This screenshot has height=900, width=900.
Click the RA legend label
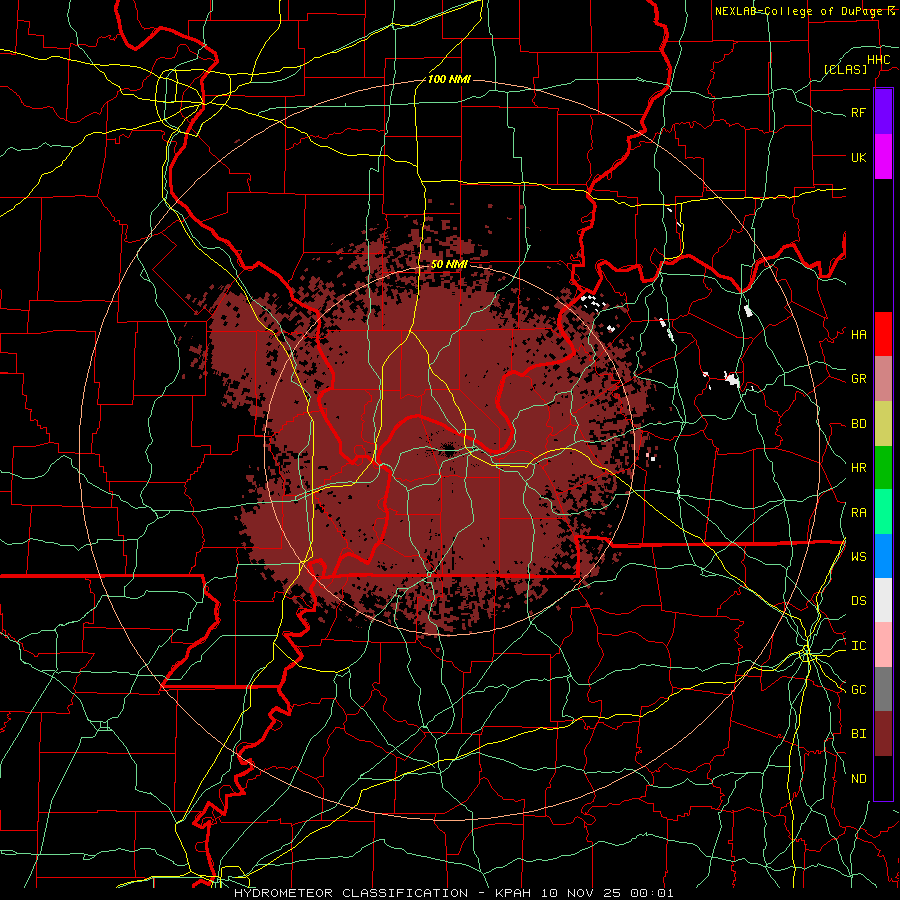pos(859,513)
